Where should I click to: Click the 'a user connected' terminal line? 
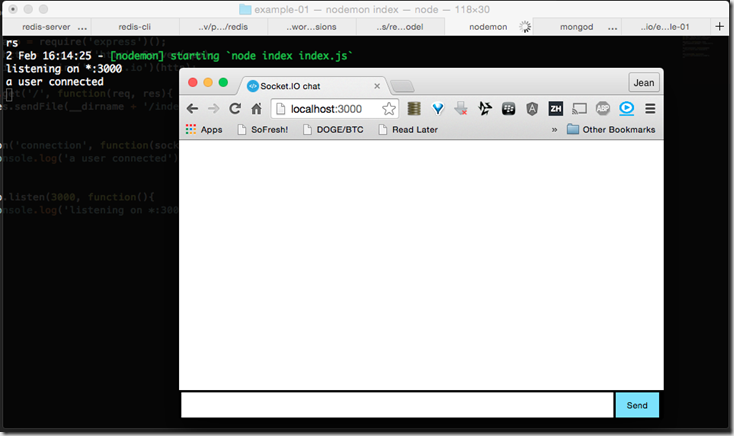click(55, 82)
